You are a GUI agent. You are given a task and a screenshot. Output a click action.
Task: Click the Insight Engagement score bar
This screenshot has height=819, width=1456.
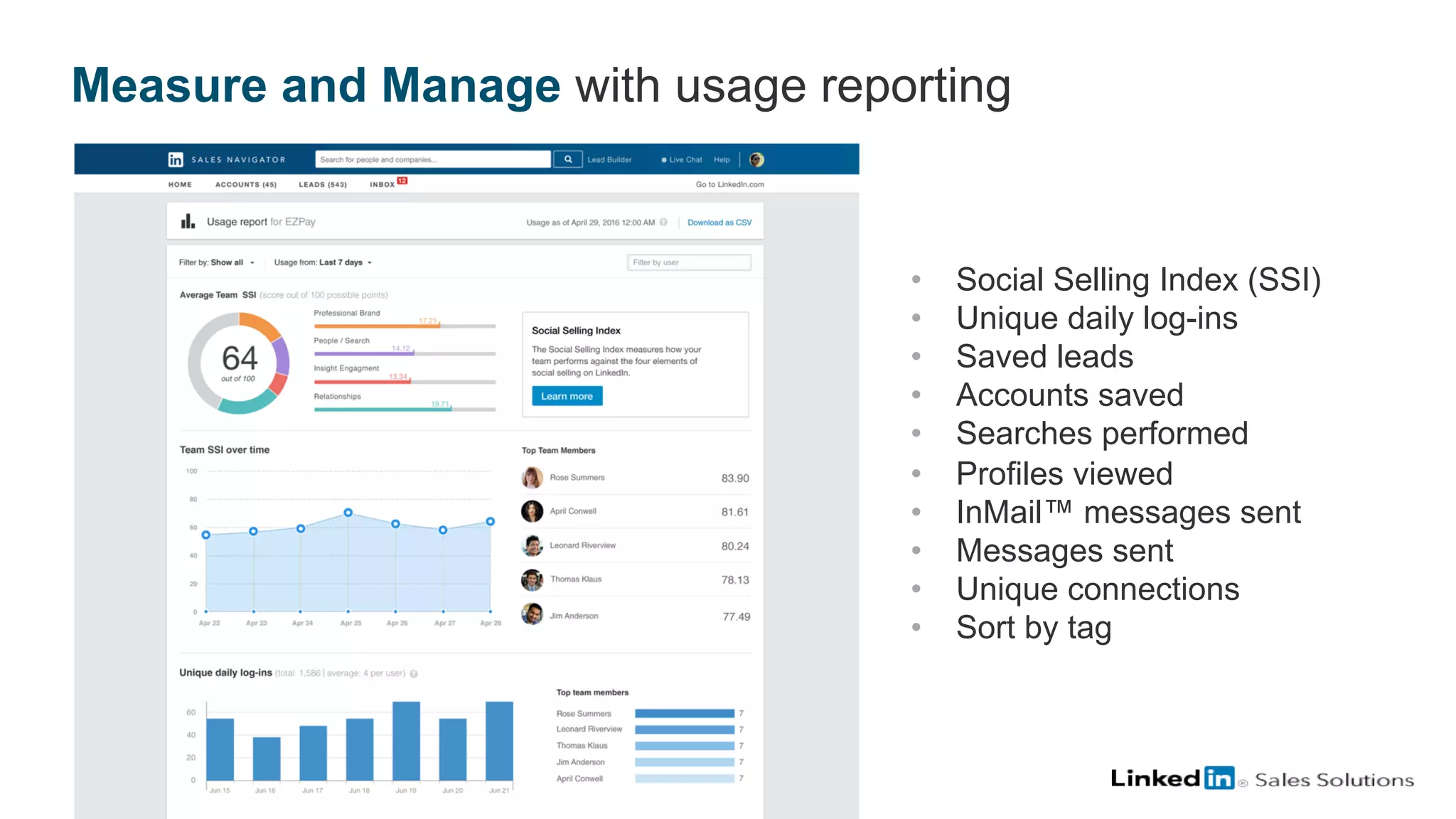(x=405, y=382)
